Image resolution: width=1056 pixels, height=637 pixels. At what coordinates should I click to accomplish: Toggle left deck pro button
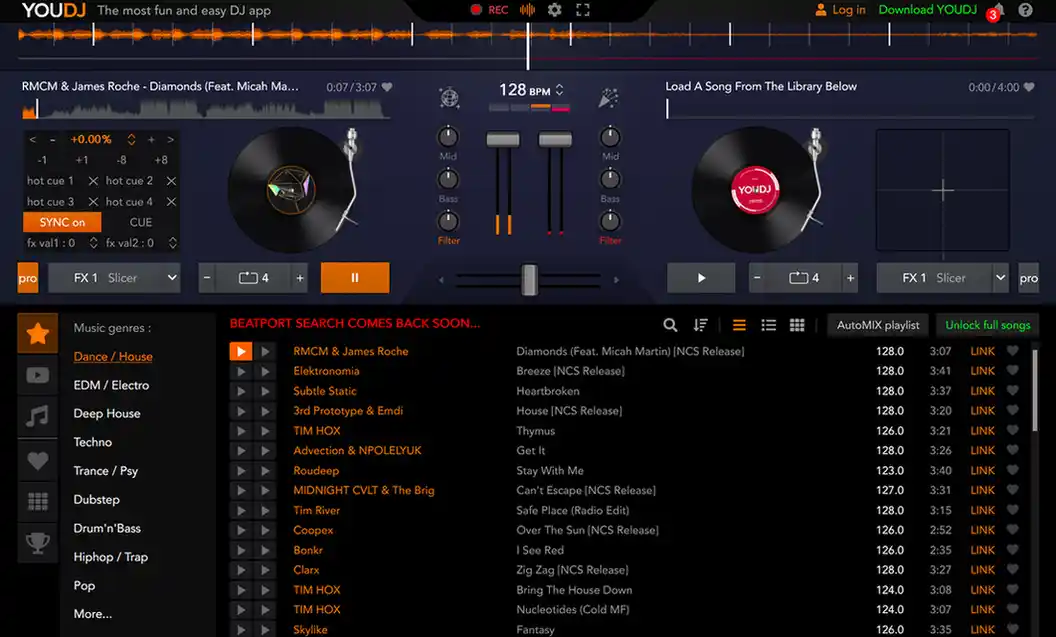point(28,278)
